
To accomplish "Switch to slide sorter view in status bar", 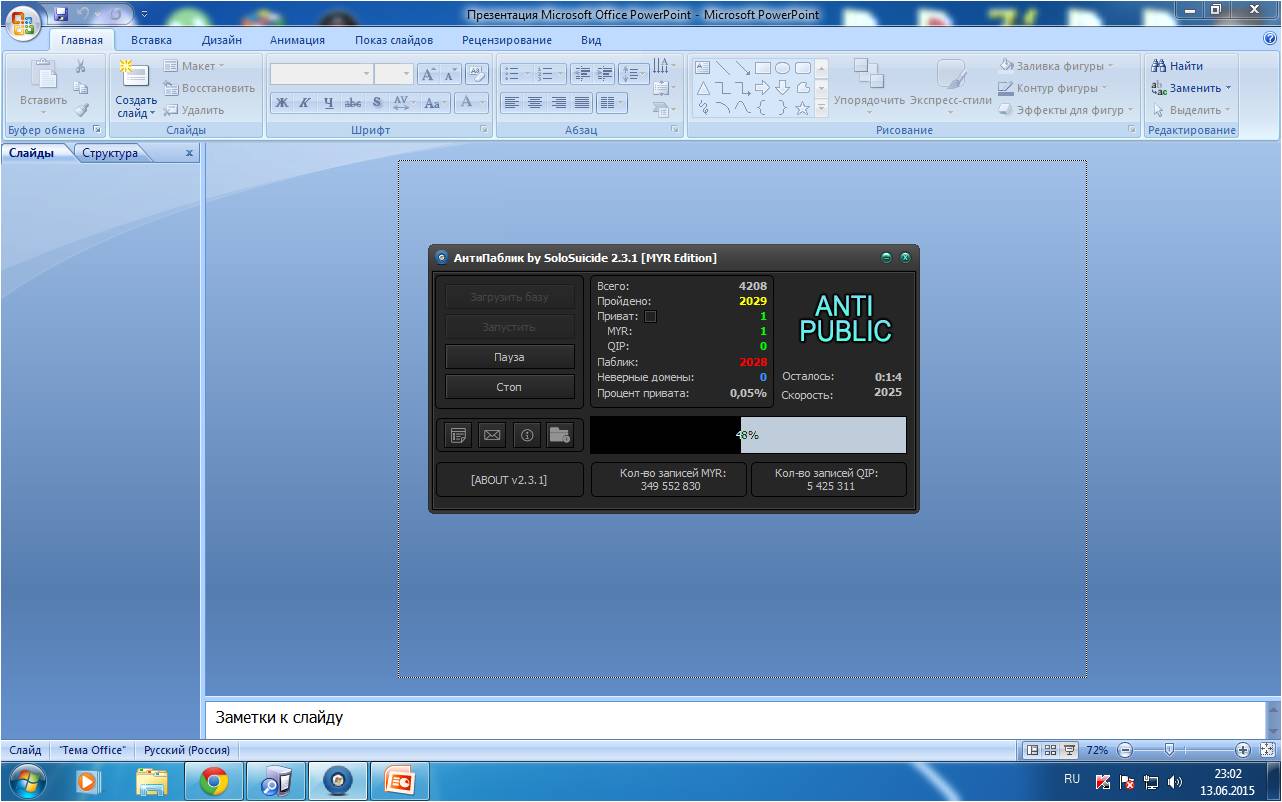I will coord(1050,750).
